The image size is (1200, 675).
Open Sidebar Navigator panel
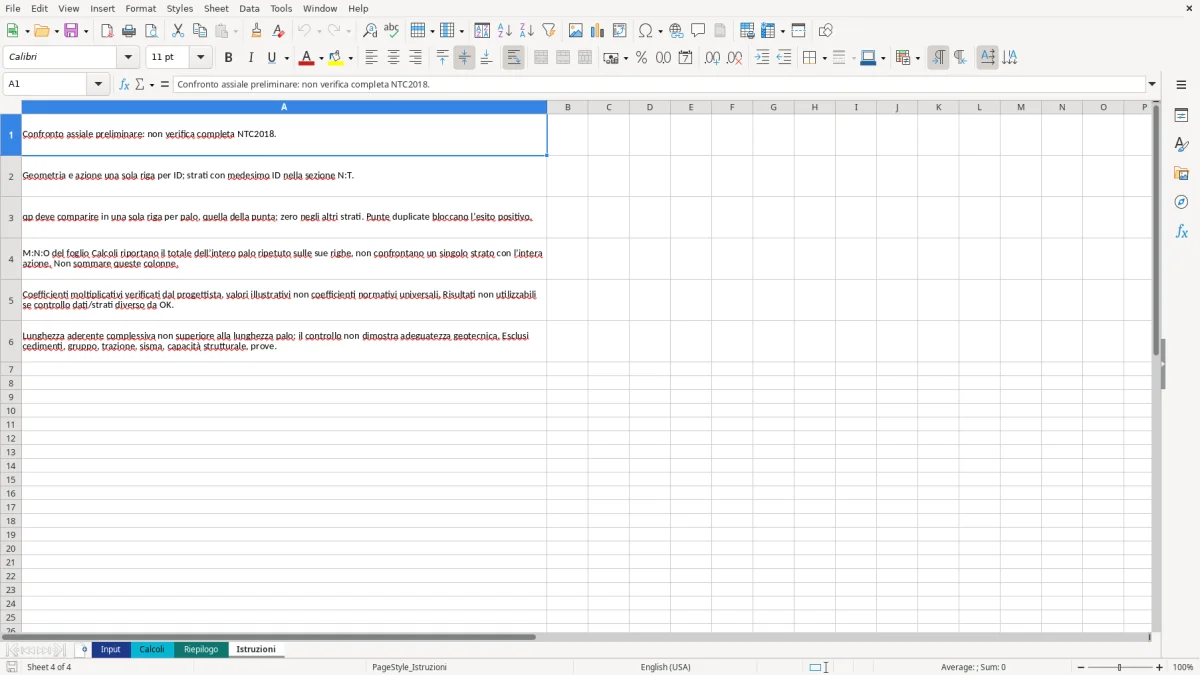coord(1181,202)
